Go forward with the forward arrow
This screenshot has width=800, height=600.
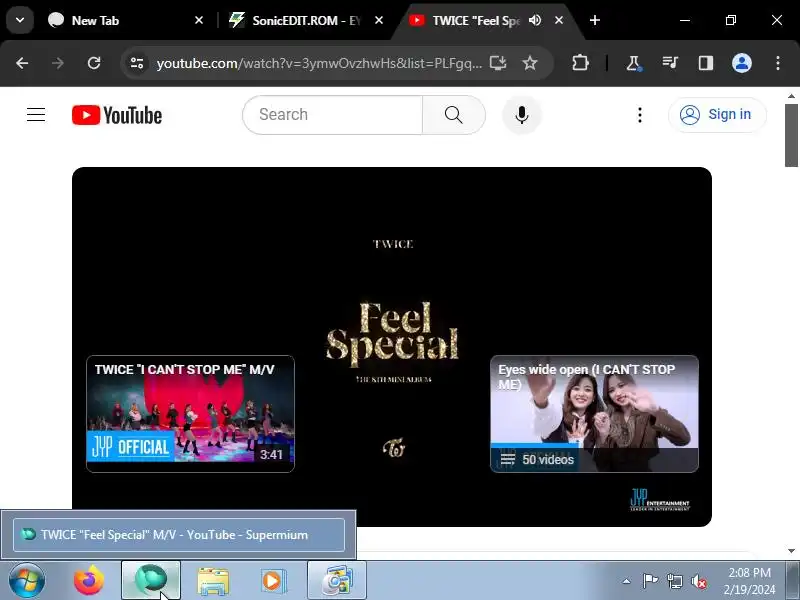pos(58,63)
